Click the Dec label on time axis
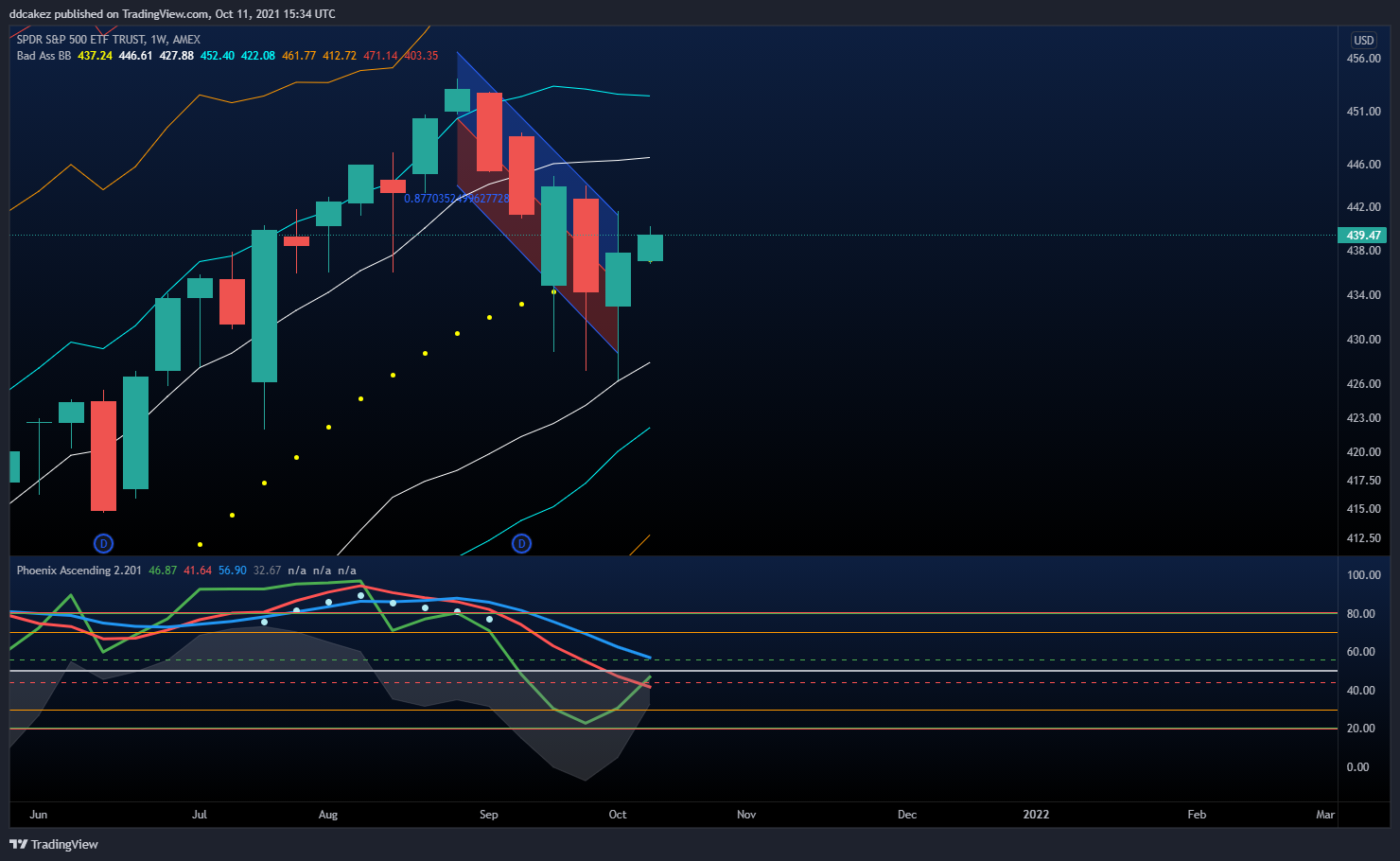The image size is (1400, 861). (907, 815)
